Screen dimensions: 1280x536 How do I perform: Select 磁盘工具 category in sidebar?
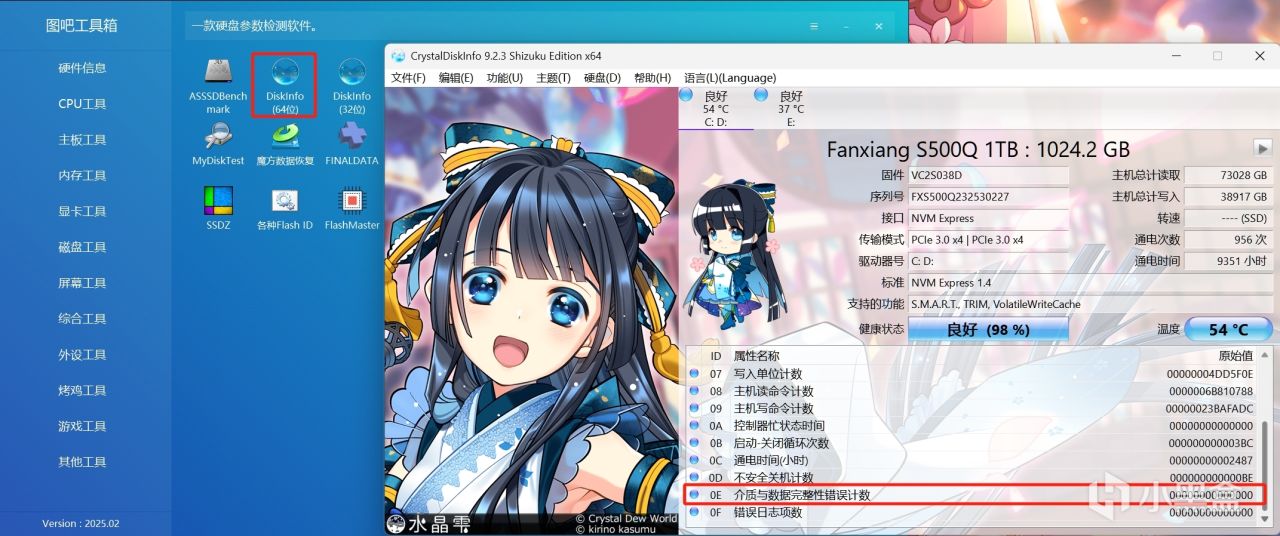[x=82, y=247]
